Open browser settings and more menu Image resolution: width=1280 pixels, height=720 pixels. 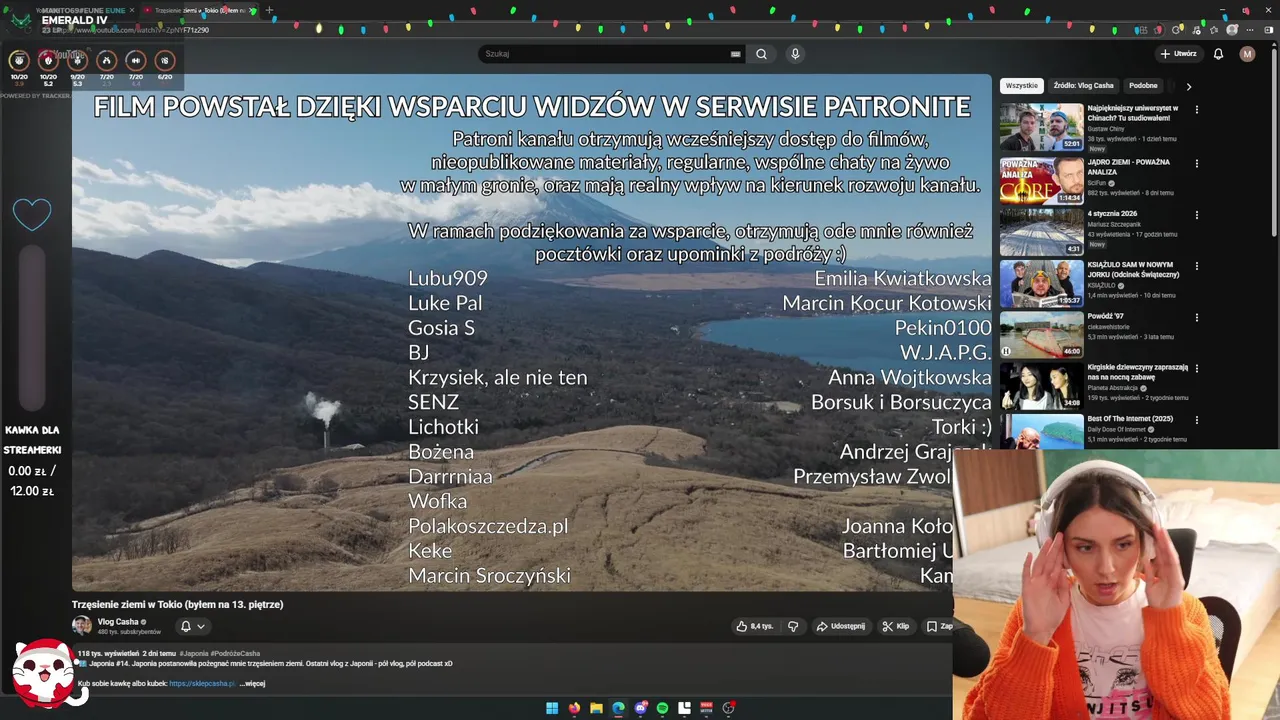pyautogui.click(x=1250, y=30)
